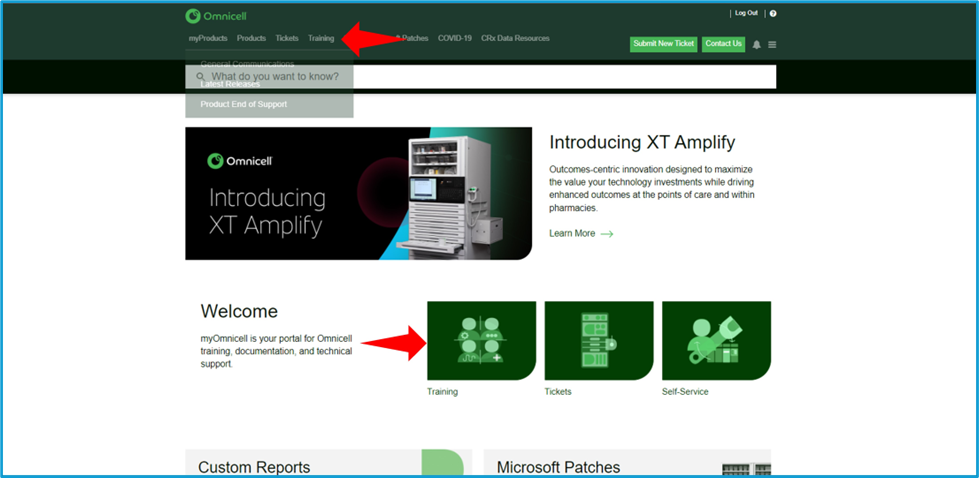Click the Self-Service text link
This screenshot has height=478, width=979.
click(x=685, y=392)
